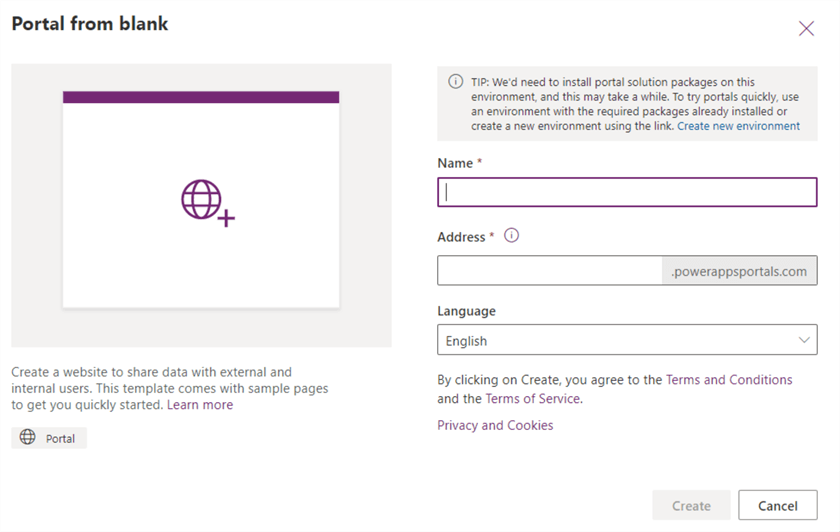This screenshot has width=840, height=532.
Task: Click the .powerappsportals.com domain suffix
Action: coord(739,271)
